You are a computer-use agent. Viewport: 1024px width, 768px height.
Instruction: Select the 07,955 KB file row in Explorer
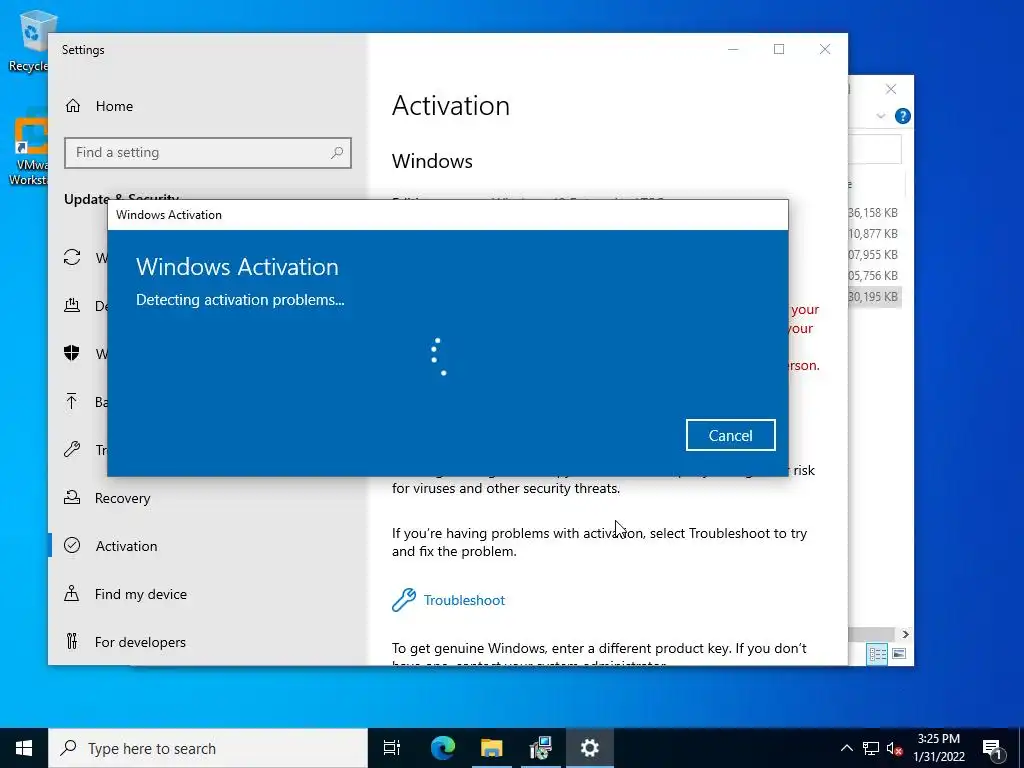874,255
